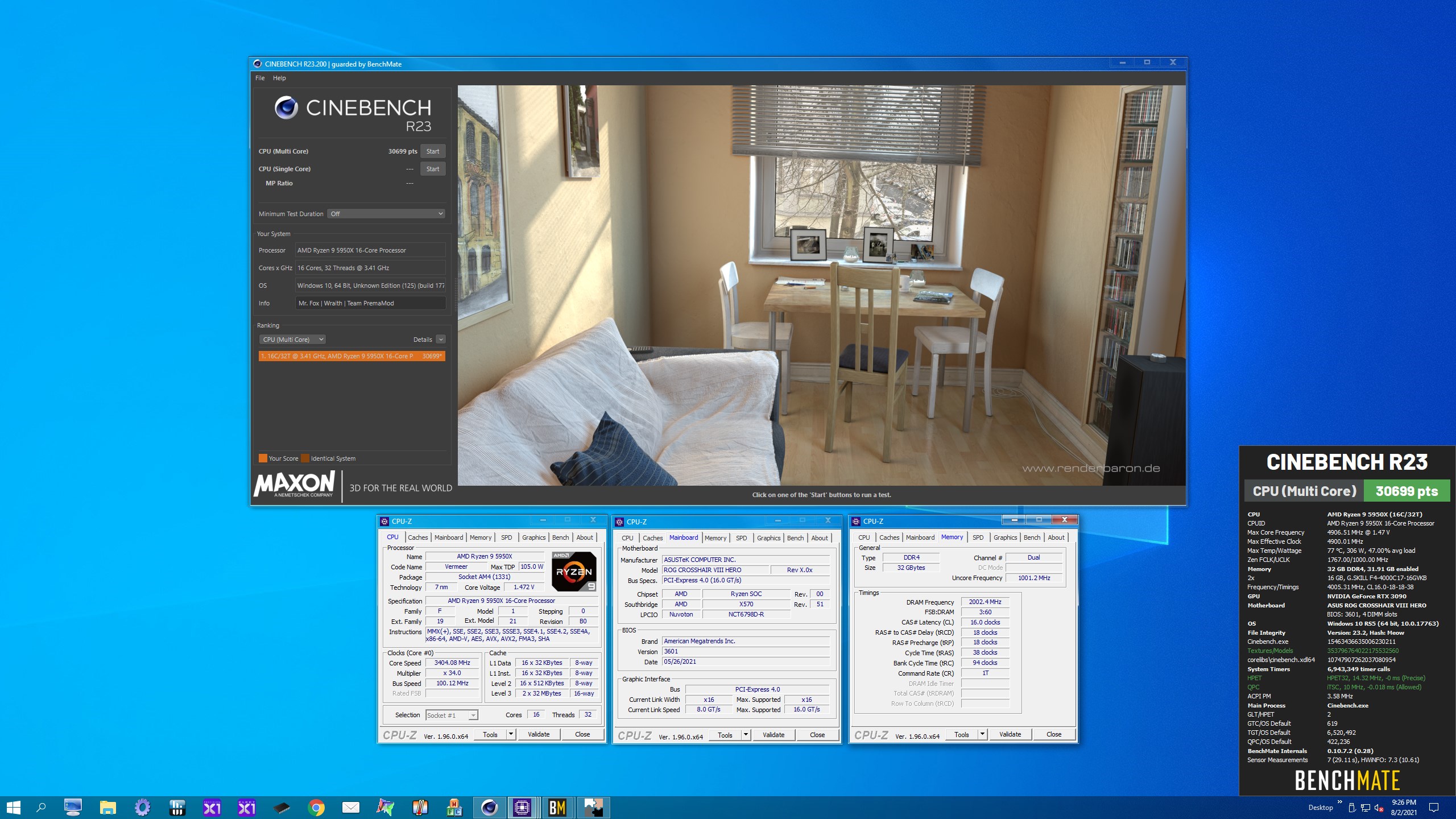Open the Windows notification center icon
This screenshot has width=1456, height=819.
coord(1433,807)
